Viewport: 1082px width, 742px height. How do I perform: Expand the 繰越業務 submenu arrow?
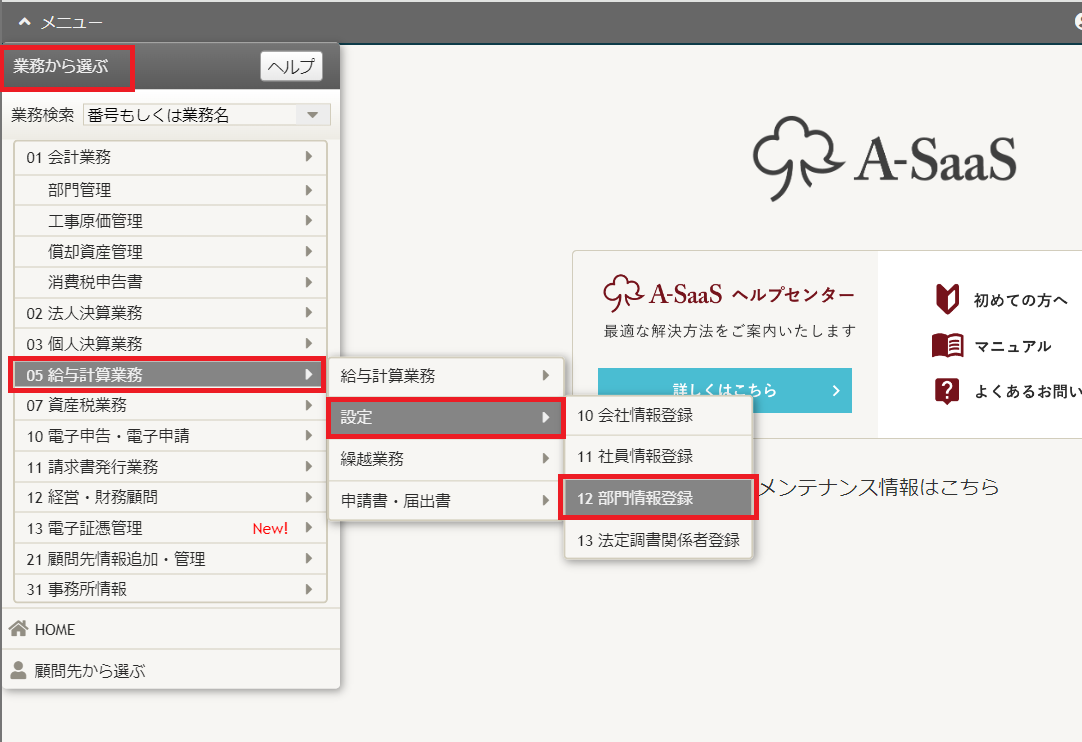(x=545, y=458)
